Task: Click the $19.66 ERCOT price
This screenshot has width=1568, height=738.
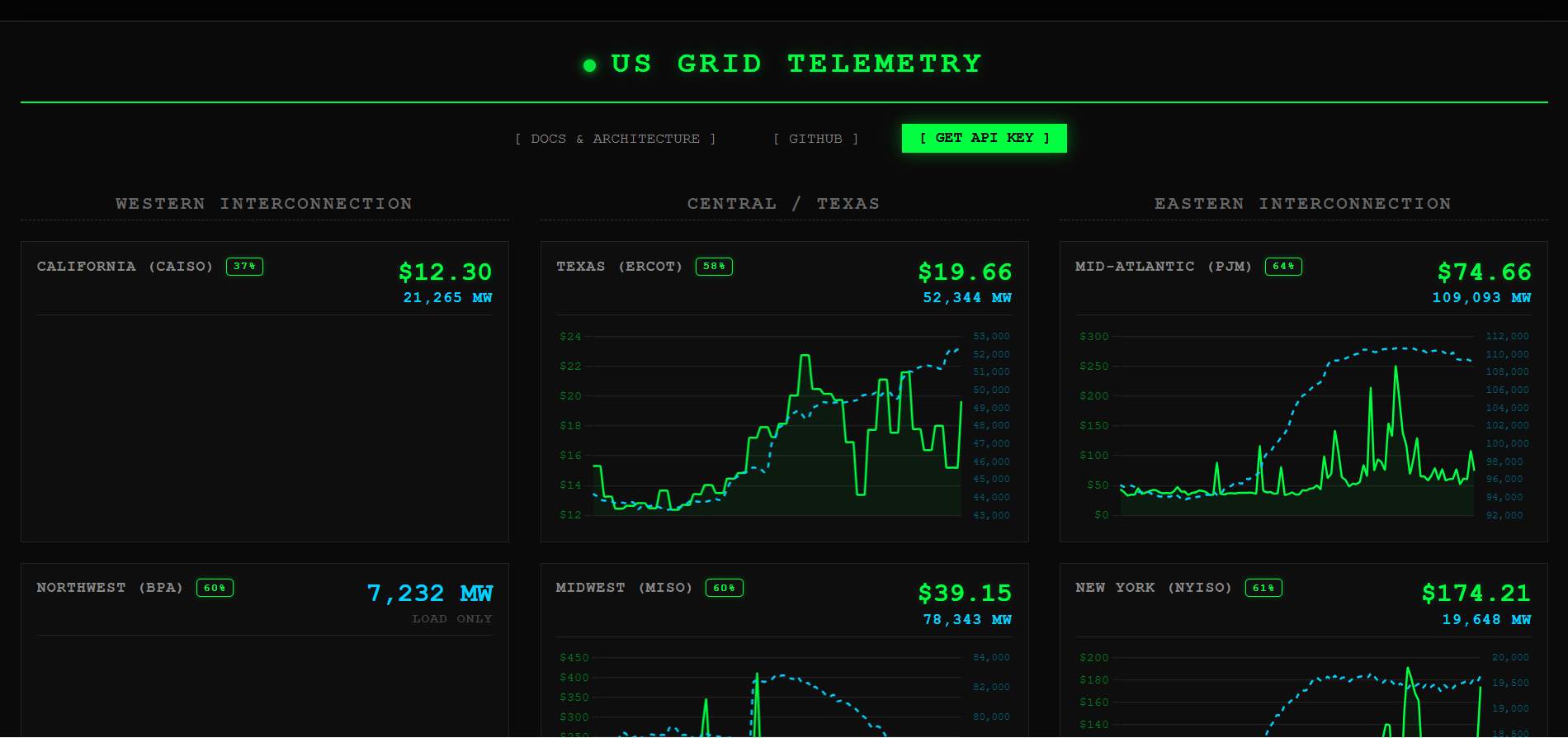Action: click(x=965, y=272)
